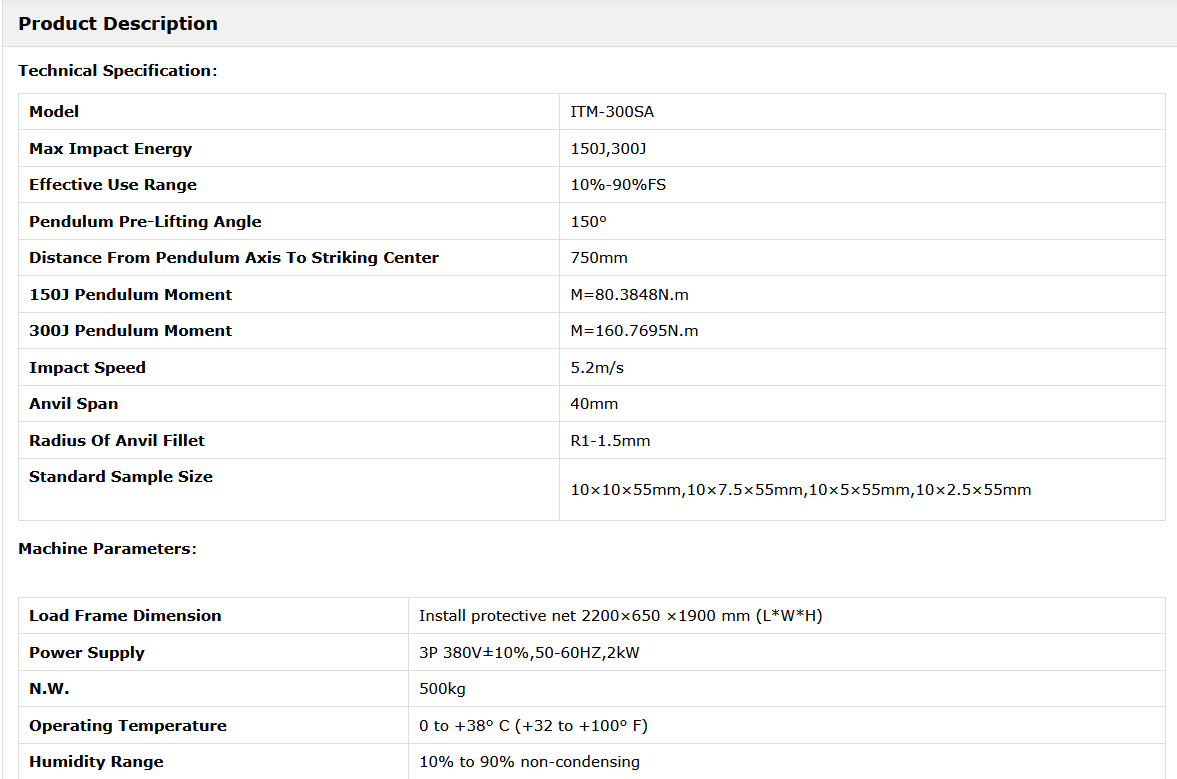Click the Machine Parameters heading
1177x779 pixels.
(107, 549)
